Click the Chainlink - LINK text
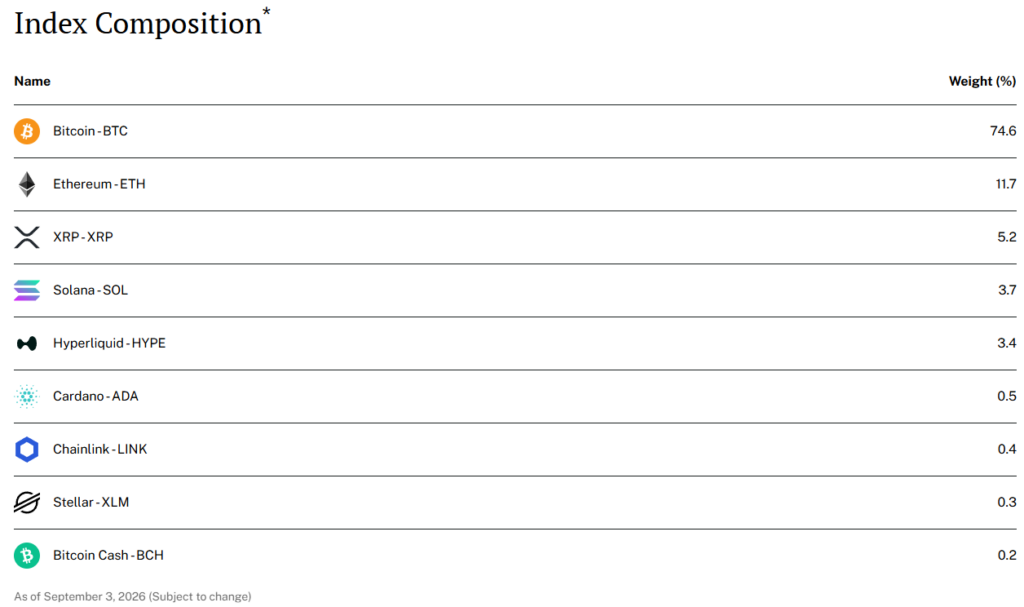Screen dimensions: 1024x607 (x=100, y=450)
